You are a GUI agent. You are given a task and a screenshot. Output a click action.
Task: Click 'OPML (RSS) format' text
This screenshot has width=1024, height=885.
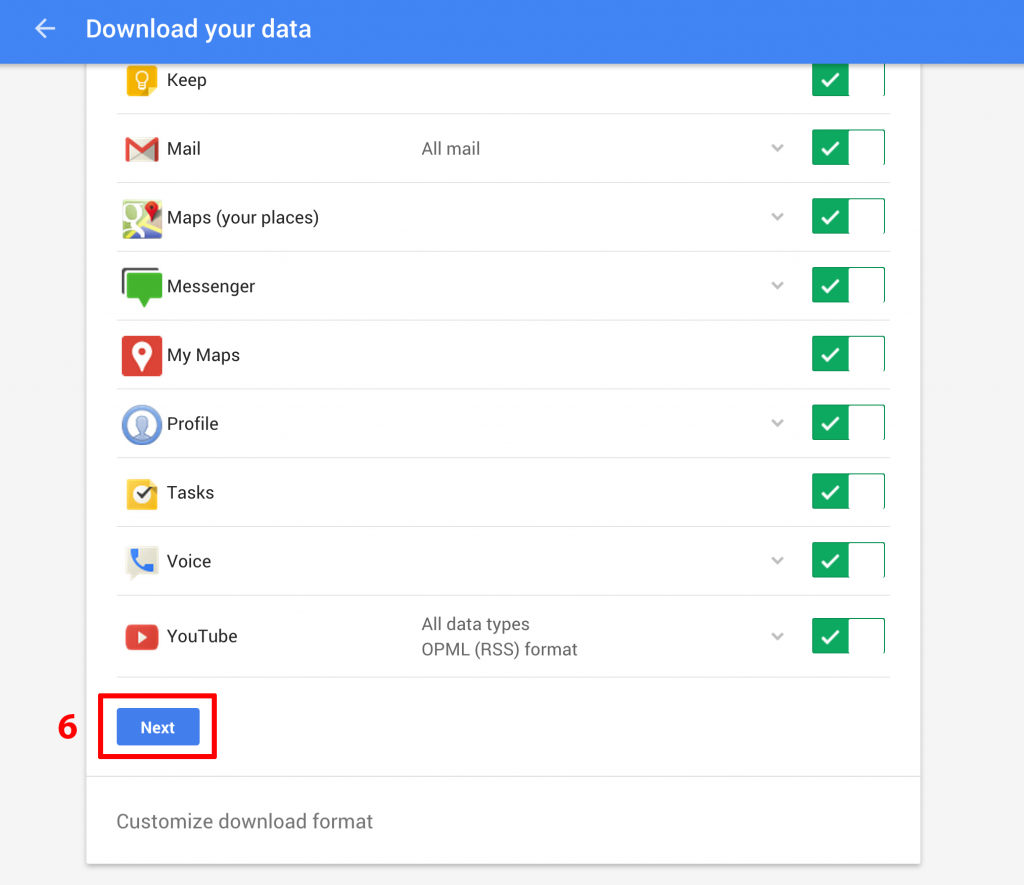tap(500, 649)
